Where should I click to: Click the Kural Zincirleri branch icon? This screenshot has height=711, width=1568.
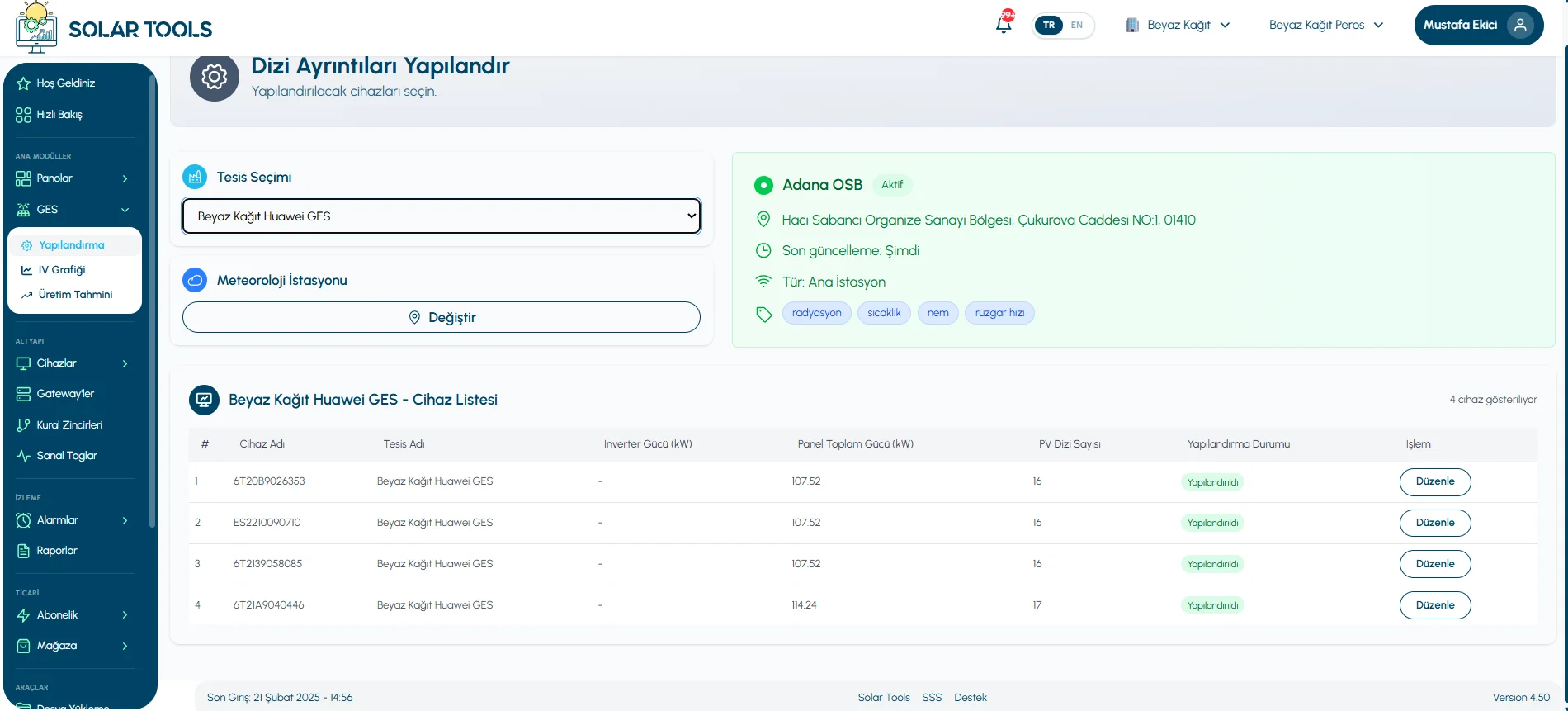coord(23,425)
